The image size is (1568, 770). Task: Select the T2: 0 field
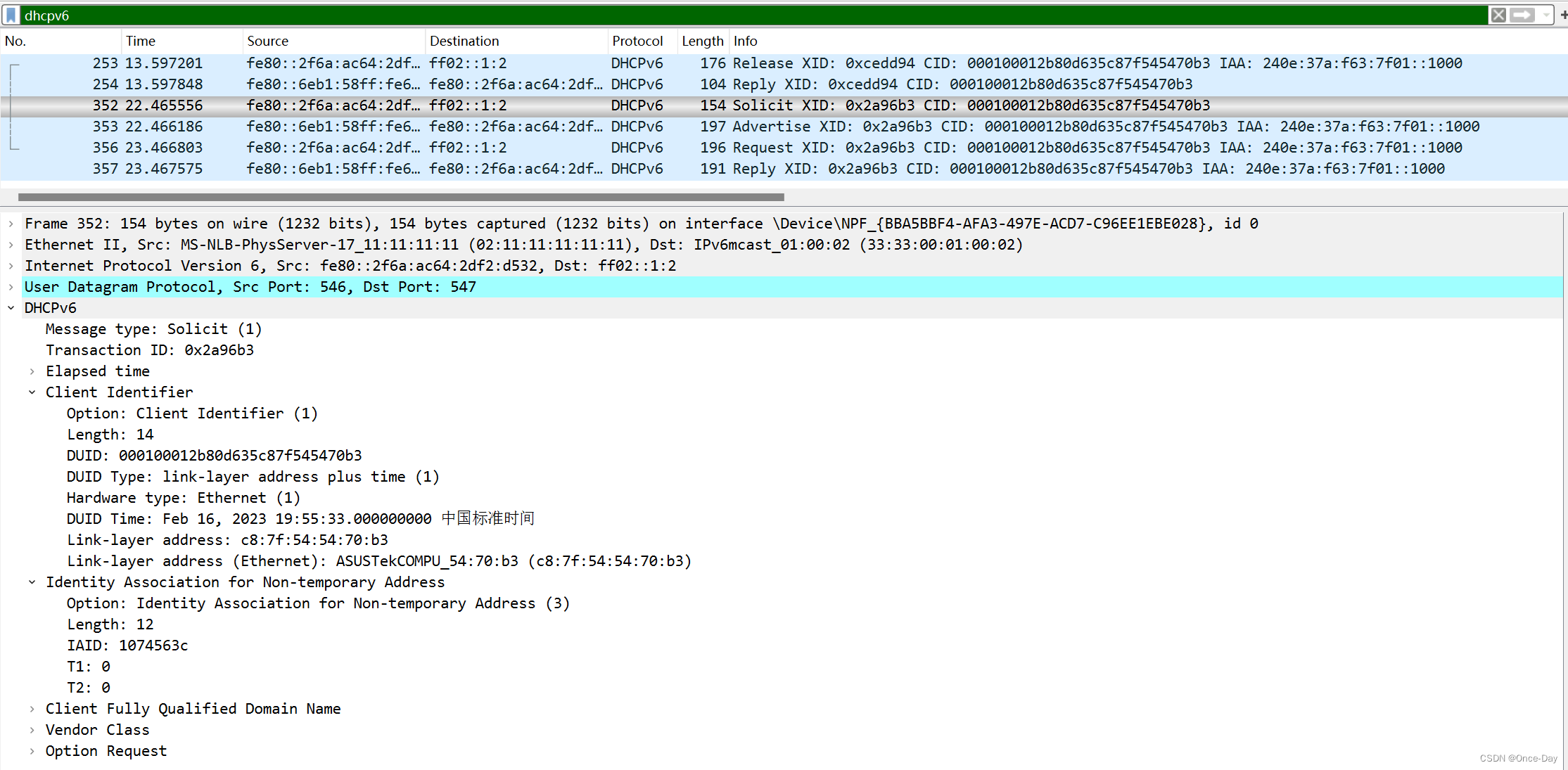(x=89, y=688)
